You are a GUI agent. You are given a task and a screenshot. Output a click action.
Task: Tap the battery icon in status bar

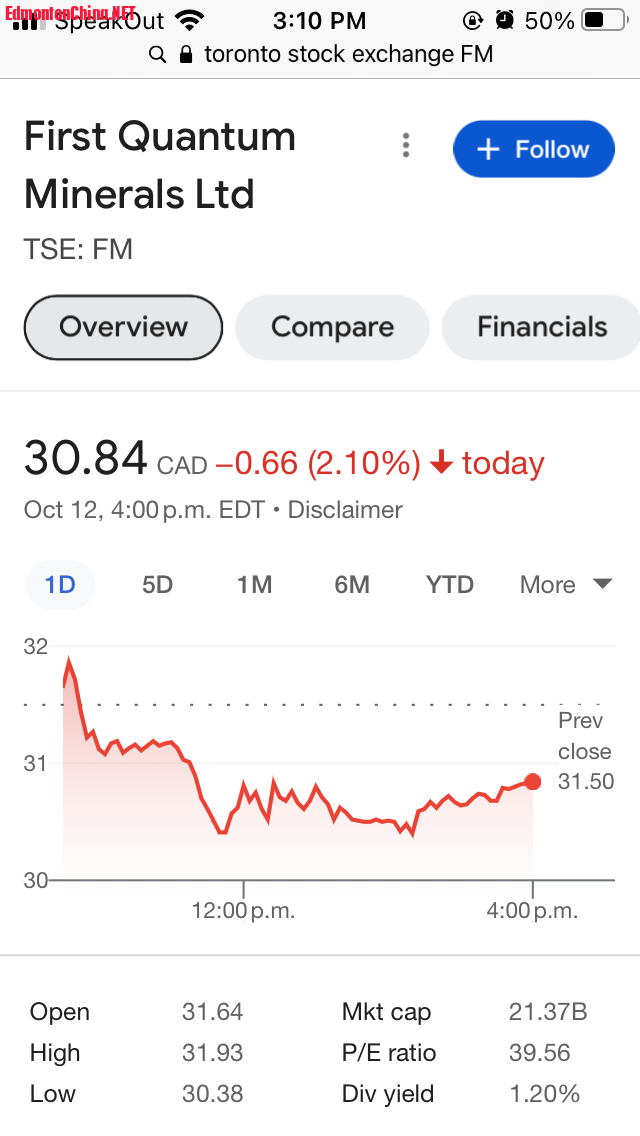click(604, 20)
